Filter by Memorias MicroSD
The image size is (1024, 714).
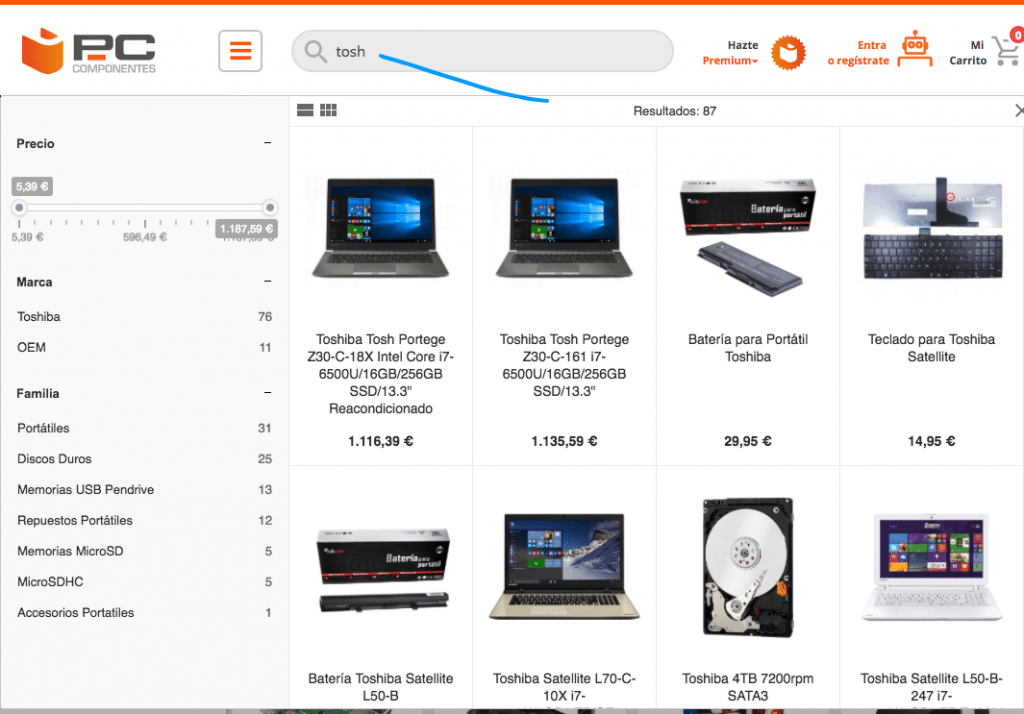(x=144, y=551)
